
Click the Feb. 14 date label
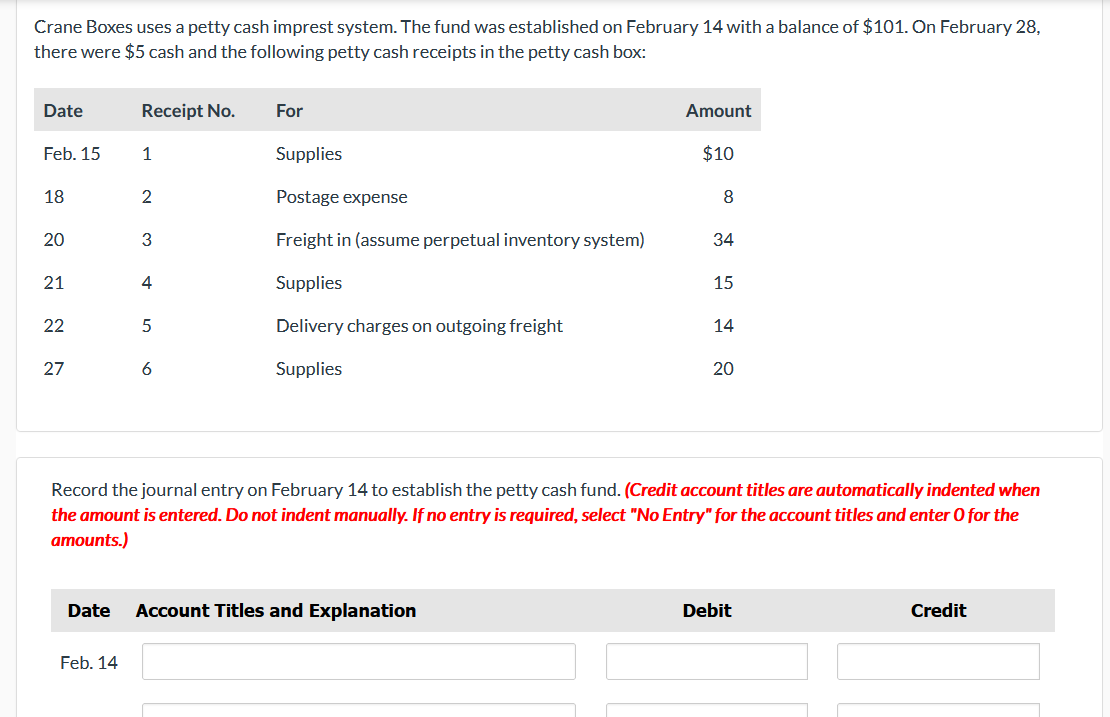[88, 661]
